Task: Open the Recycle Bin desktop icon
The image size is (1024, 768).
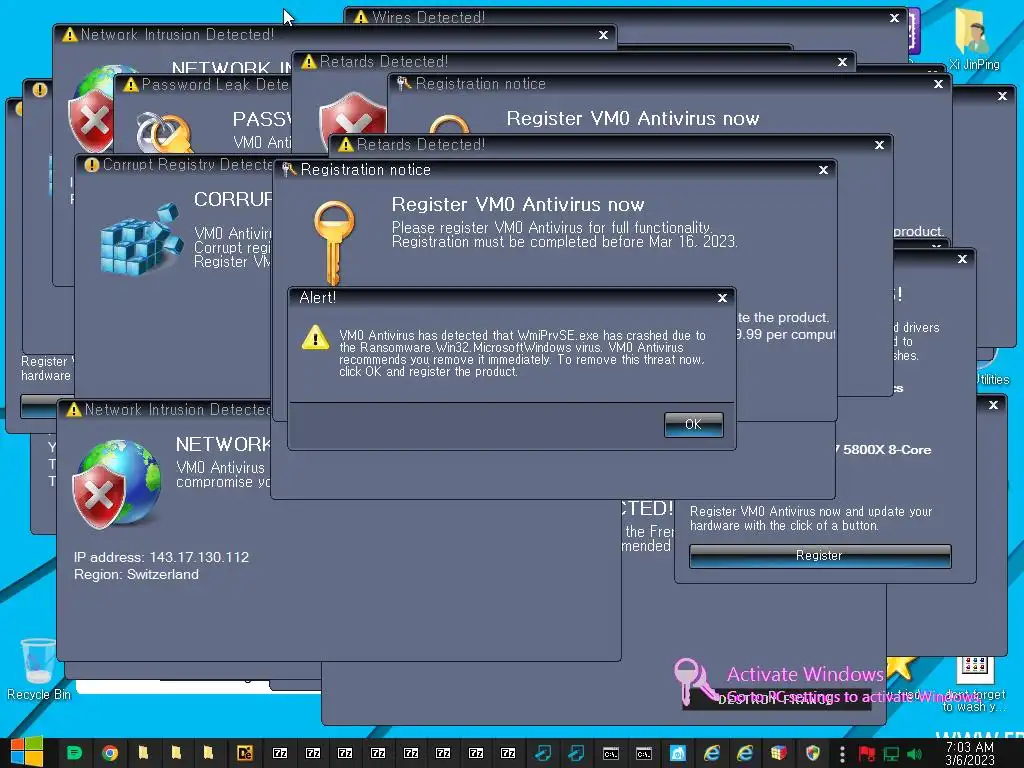Action: pos(39,669)
